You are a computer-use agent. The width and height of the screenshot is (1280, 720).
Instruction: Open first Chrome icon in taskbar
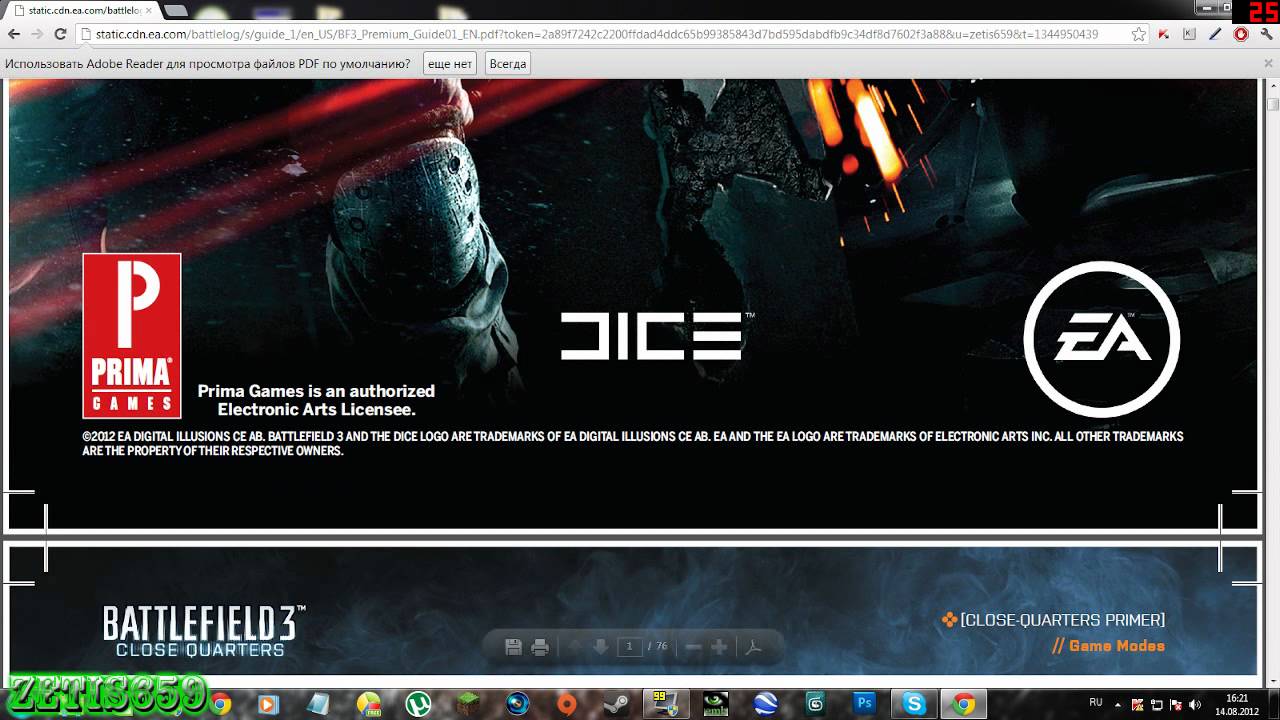coord(219,704)
